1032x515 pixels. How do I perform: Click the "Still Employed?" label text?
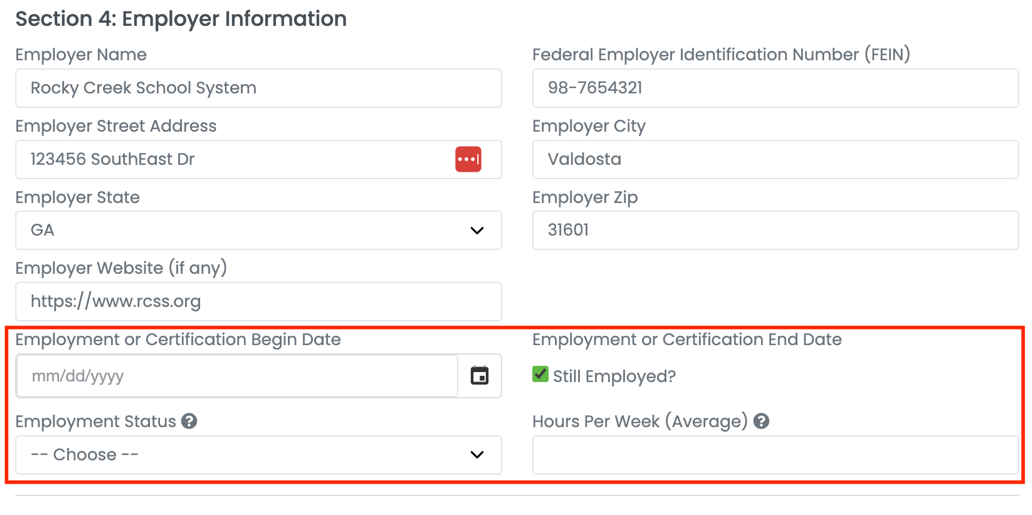tap(614, 377)
